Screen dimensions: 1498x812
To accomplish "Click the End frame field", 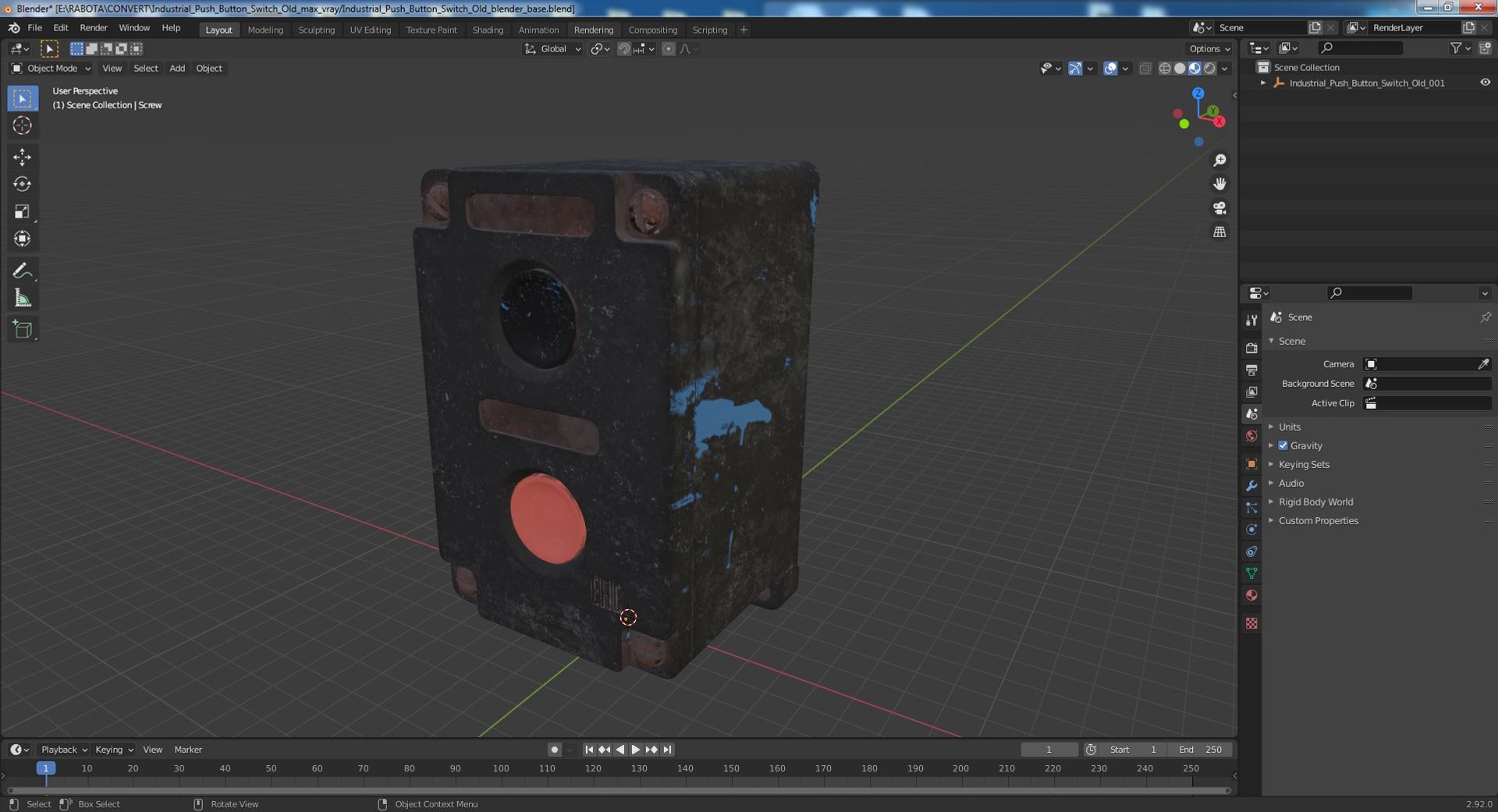I will pyautogui.click(x=1200, y=750).
